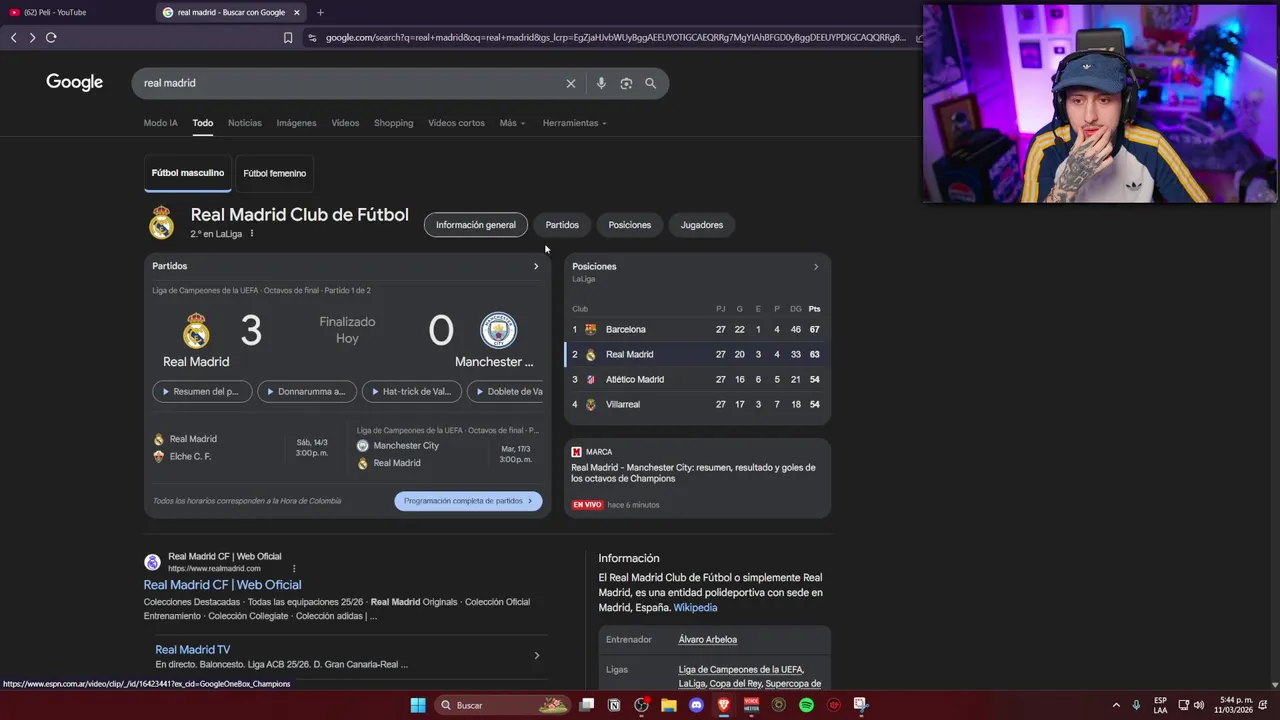Open the Liga de Campeones de la UEFA link
1280x720 pixels.
pos(741,670)
